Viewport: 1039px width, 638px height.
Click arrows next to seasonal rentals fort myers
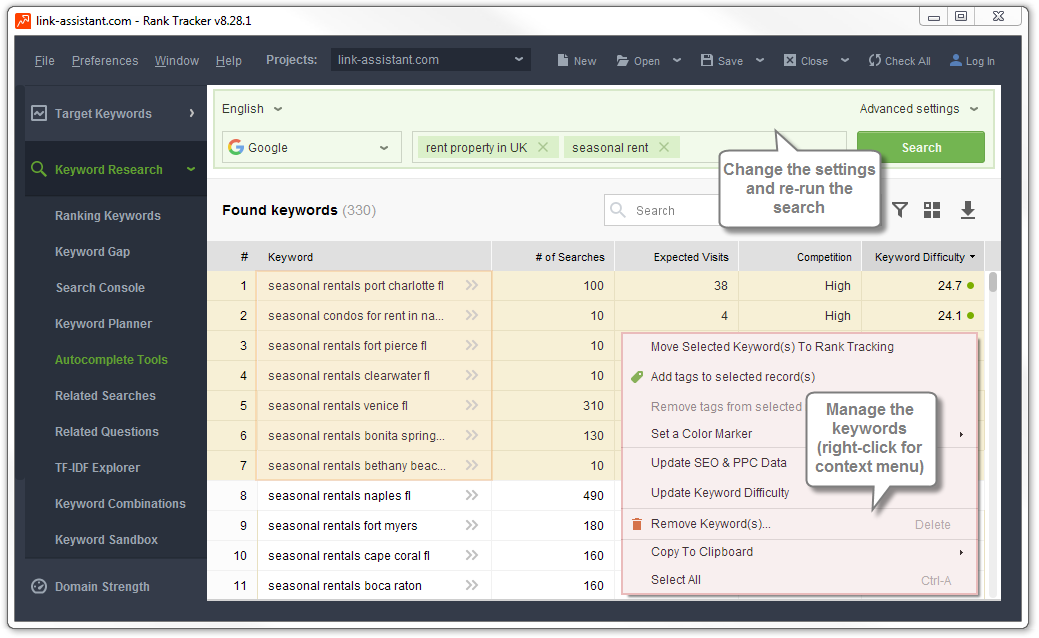pyautogui.click(x=472, y=525)
